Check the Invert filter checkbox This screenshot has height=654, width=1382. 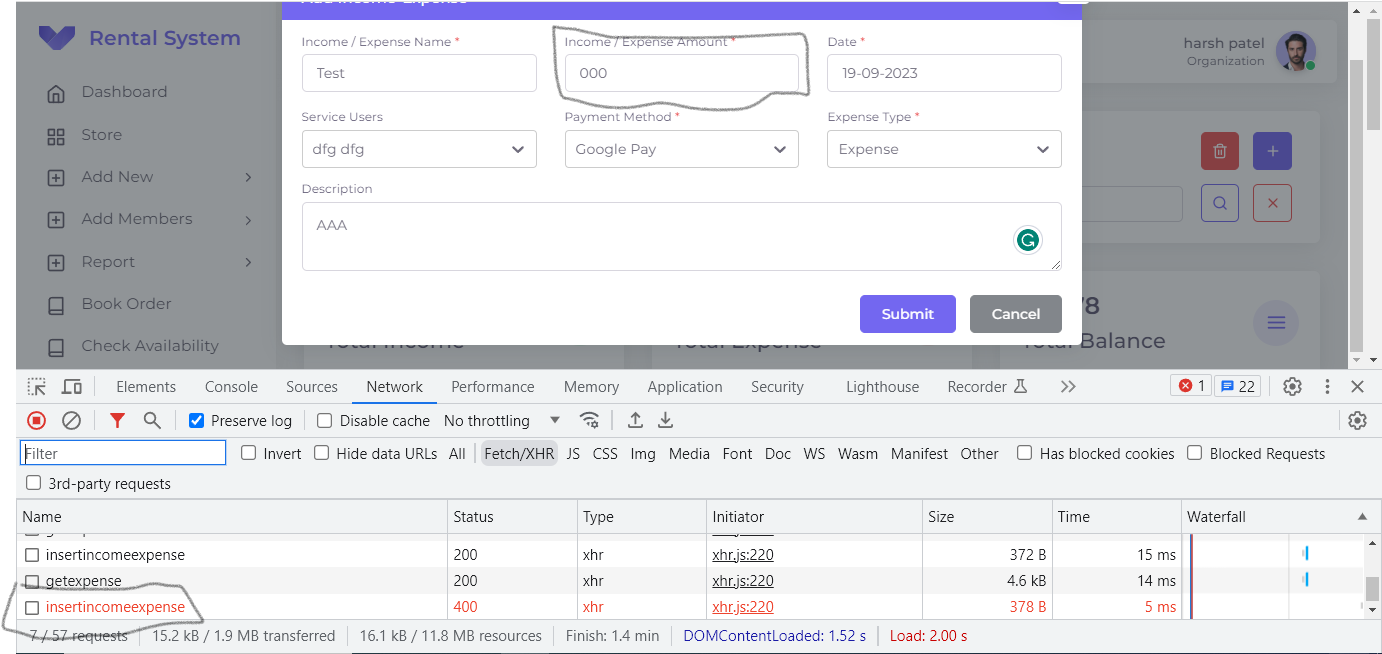point(248,453)
